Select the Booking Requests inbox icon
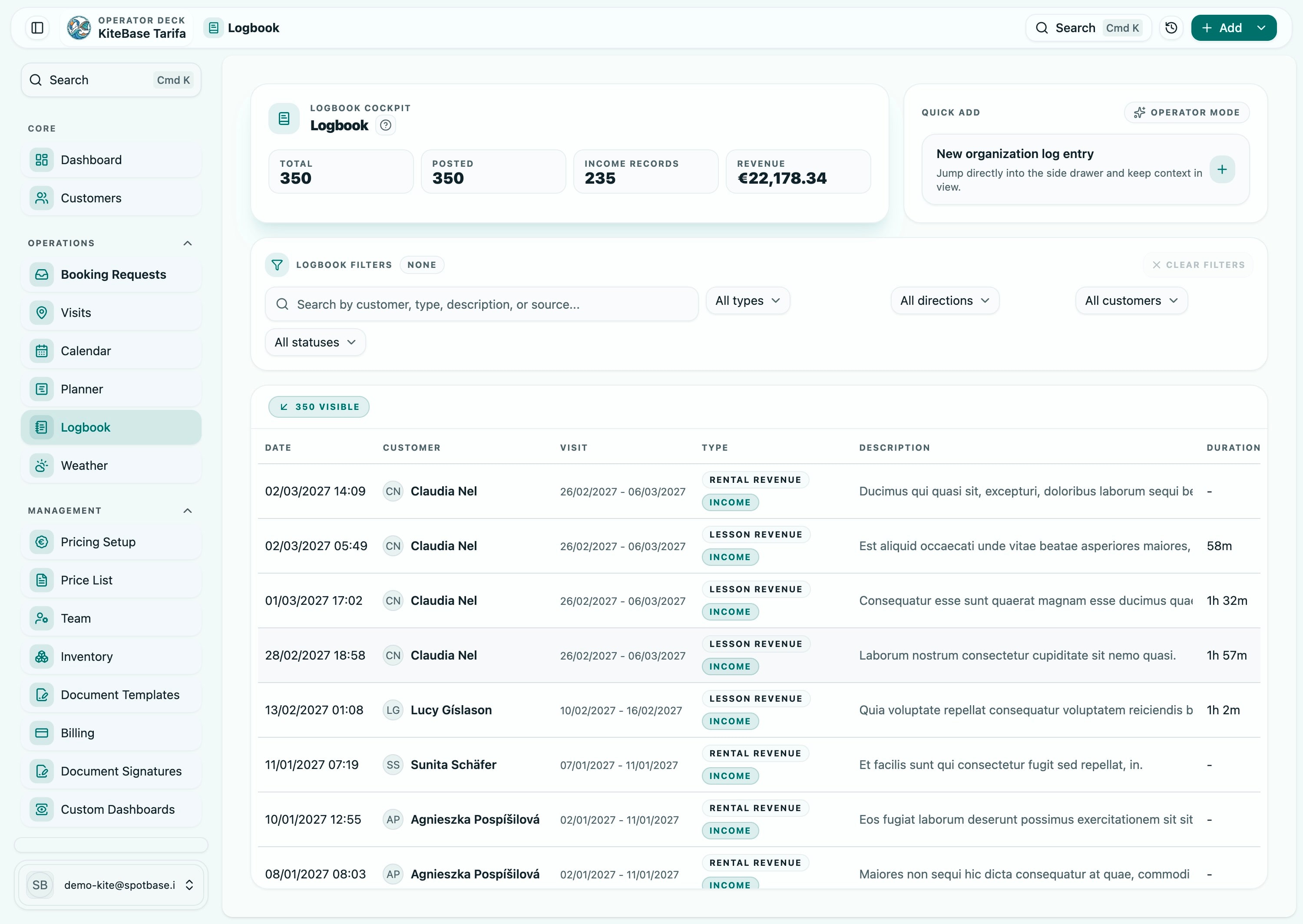 tap(41, 274)
